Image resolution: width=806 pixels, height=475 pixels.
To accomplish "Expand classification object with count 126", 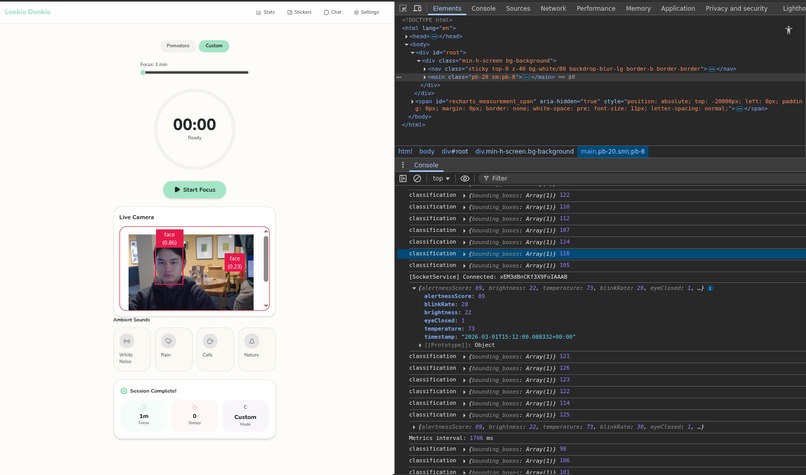I will pos(464,368).
